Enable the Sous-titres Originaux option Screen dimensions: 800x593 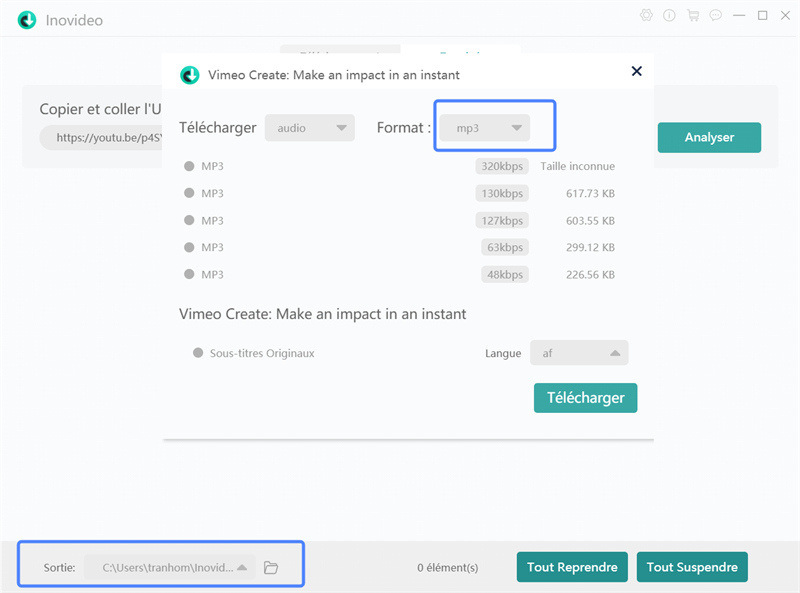pyautogui.click(x=198, y=353)
